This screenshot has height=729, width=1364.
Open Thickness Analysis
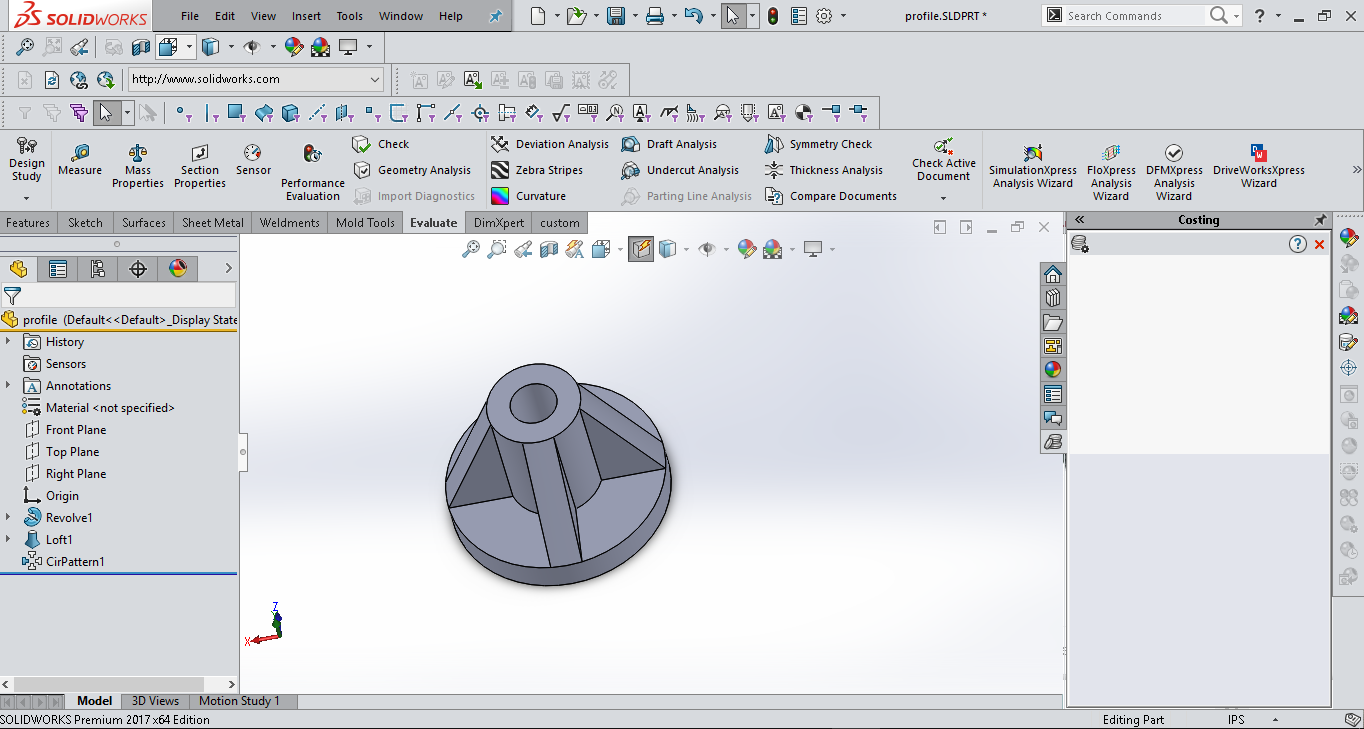point(824,170)
